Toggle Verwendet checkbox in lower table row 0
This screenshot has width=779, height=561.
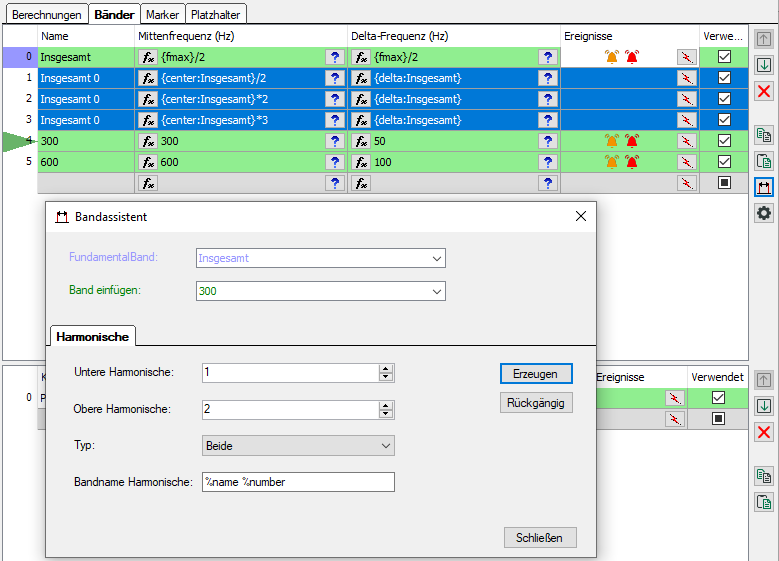718,398
